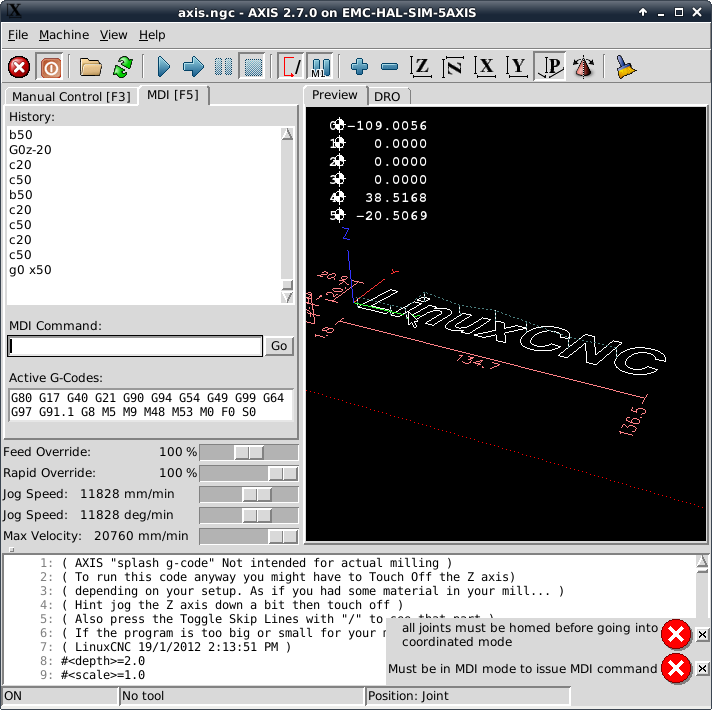Open the View menu
The width and height of the screenshot is (712, 710).
(114, 35)
